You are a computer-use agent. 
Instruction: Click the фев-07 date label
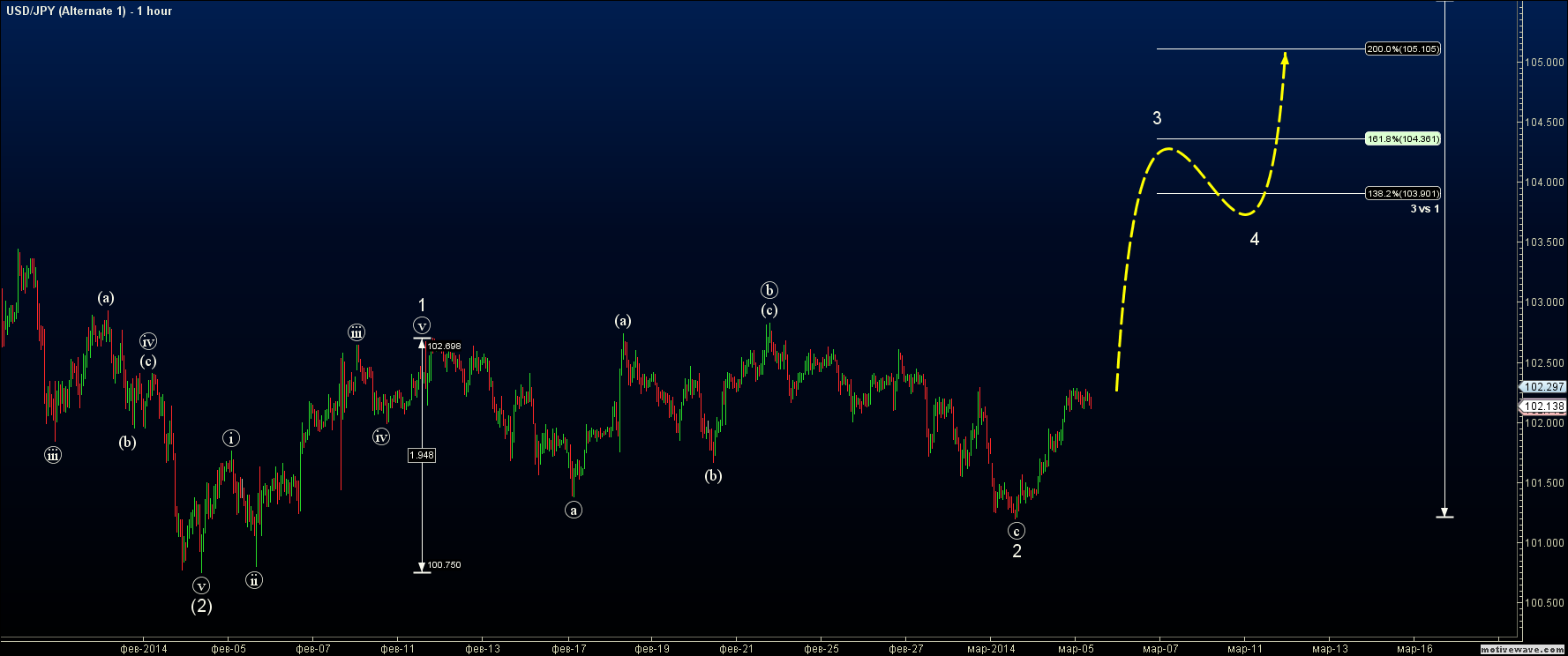pyautogui.click(x=313, y=649)
